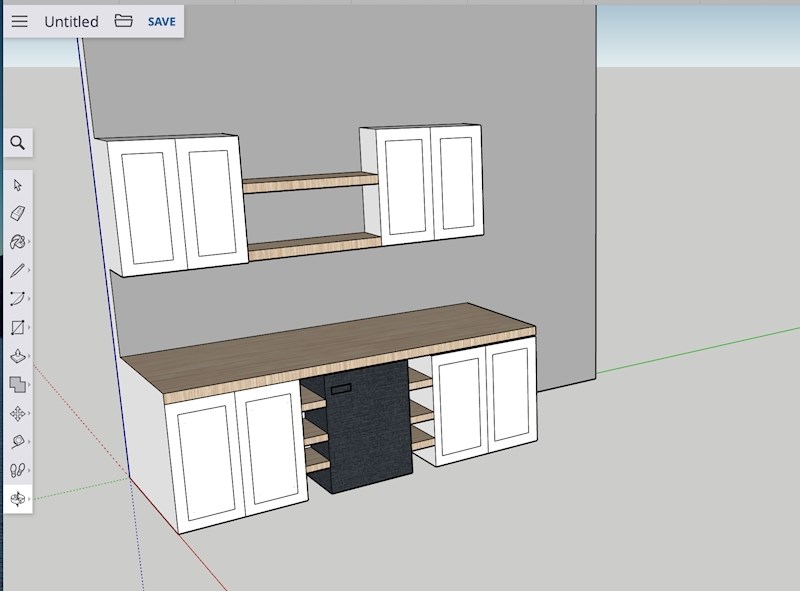The width and height of the screenshot is (800, 591).
Task: Select the arrow Select tool
Action: tap(17, 185)
